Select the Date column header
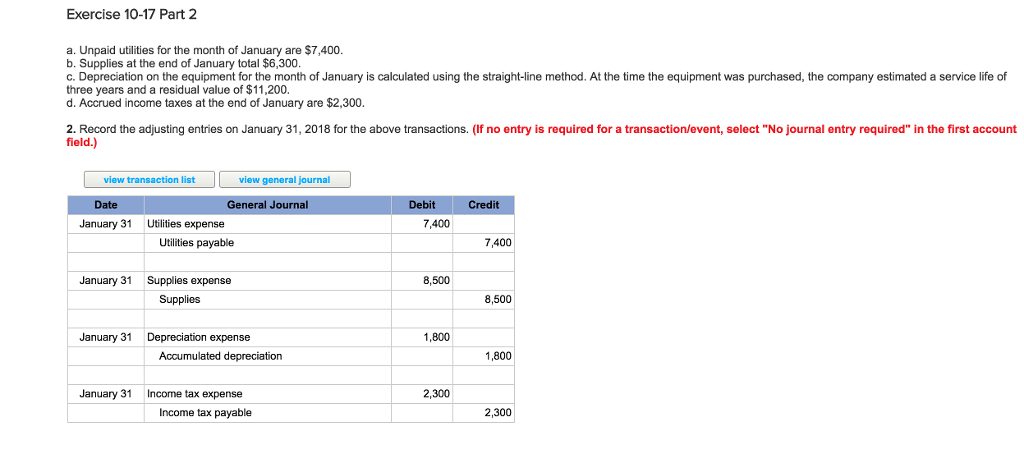The height and width of the screenshot is (454, 1024). click(106, 205)
